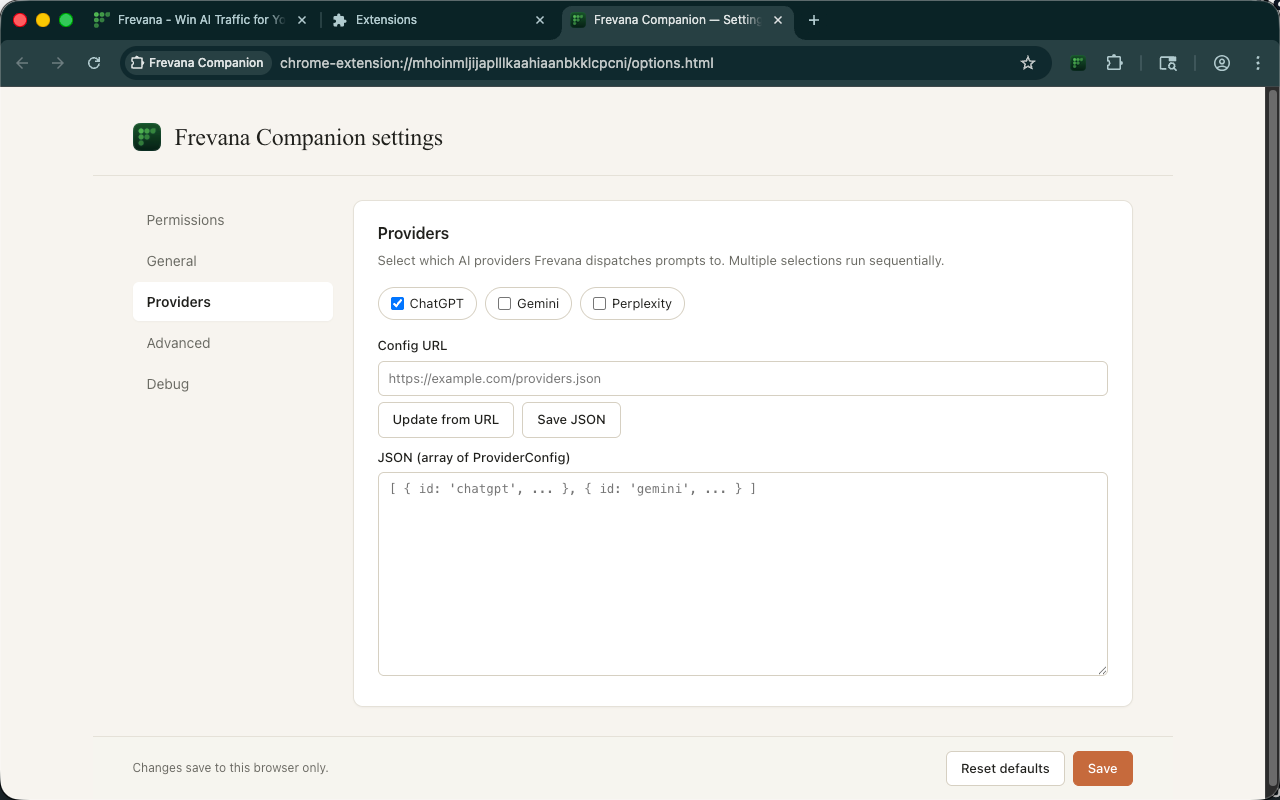
Task: Switch to the Extensions browser tab
Action: point(440,20)
